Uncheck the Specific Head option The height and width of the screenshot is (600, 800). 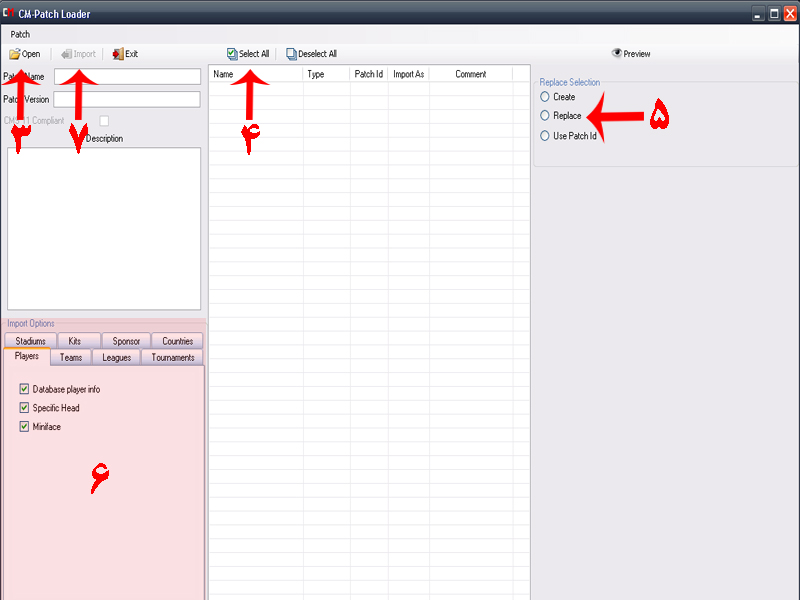click(x=24, y=408)
